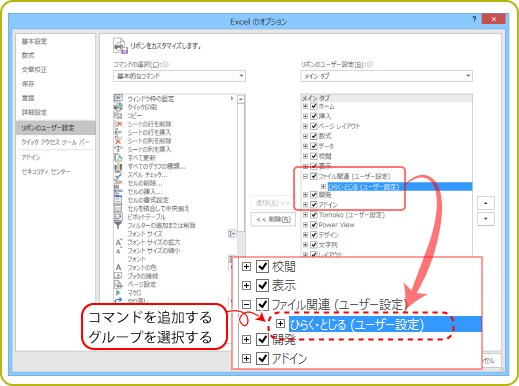
Task: Click the info icon beside リボンのユーザー設定(B)
Action: pyautogui.click(x=369, y=64)
